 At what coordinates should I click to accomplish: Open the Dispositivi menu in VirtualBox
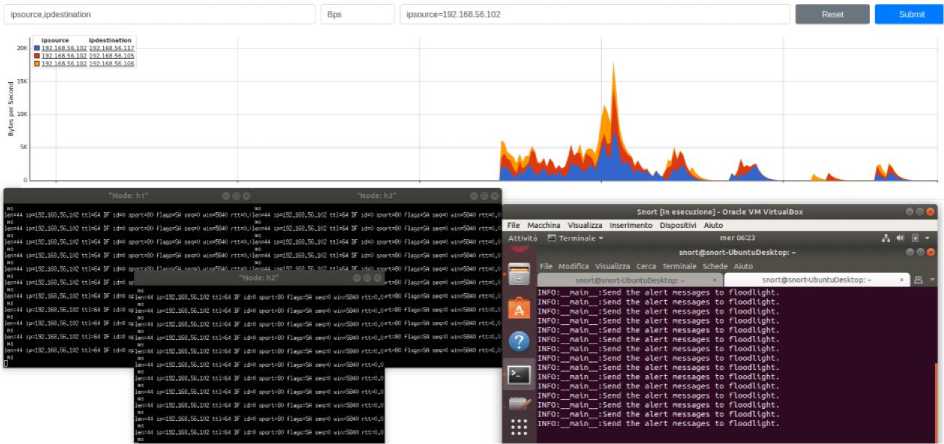coord(677,225)
